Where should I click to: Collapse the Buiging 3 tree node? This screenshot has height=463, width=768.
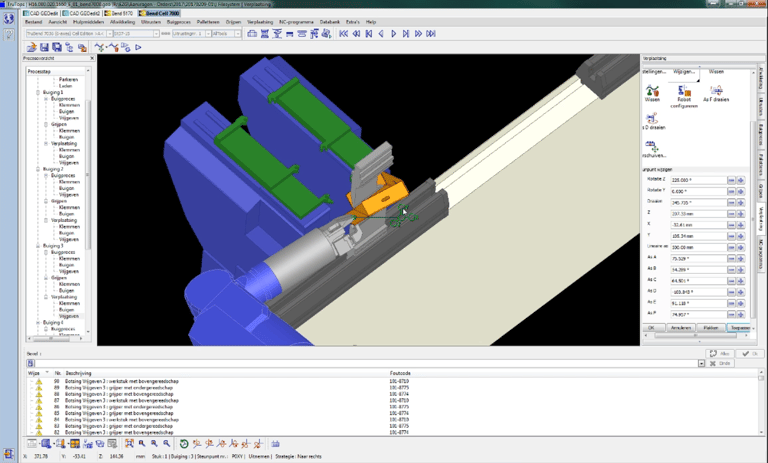pyautogui.click(x=38, y=245)
